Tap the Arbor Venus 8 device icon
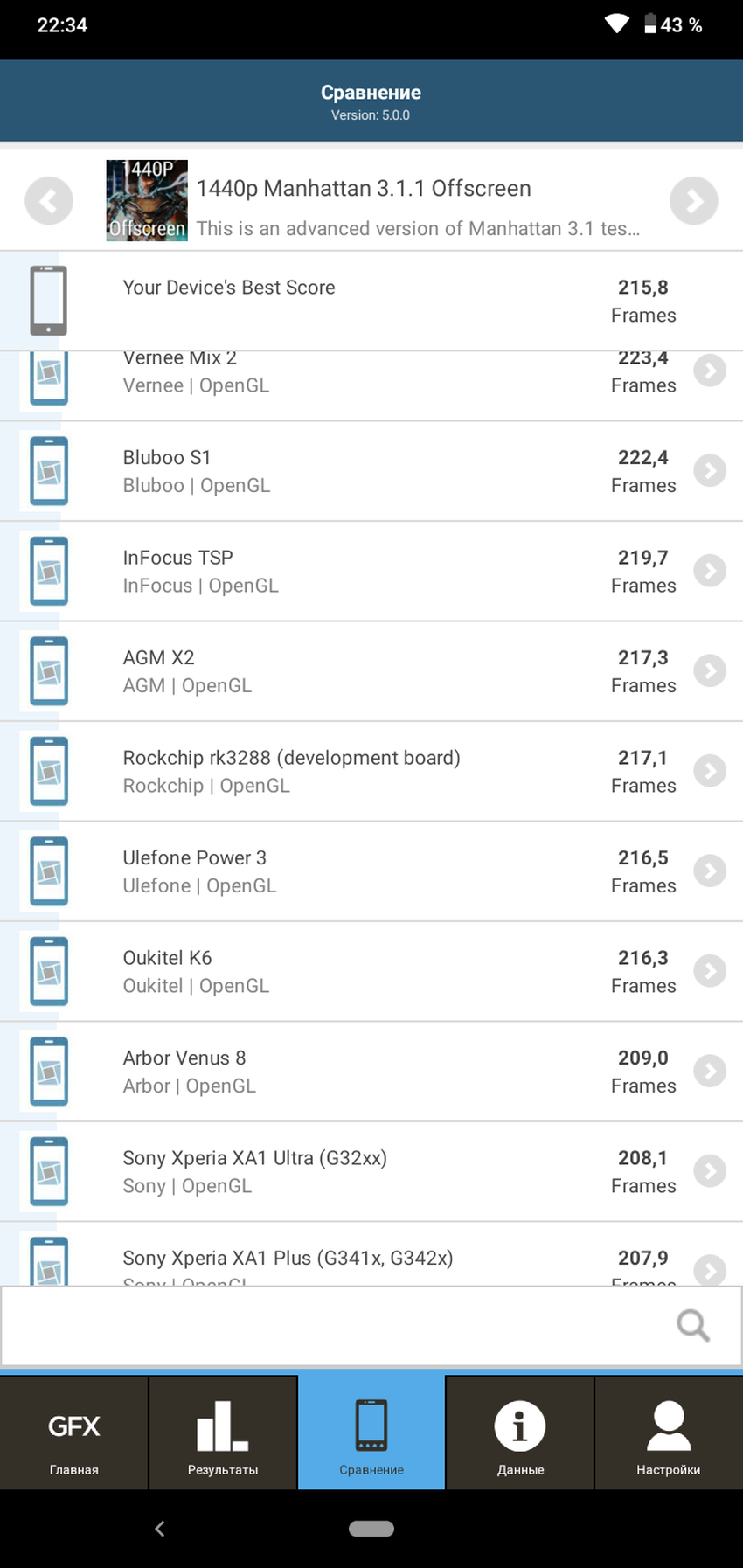 point(49,1071)
